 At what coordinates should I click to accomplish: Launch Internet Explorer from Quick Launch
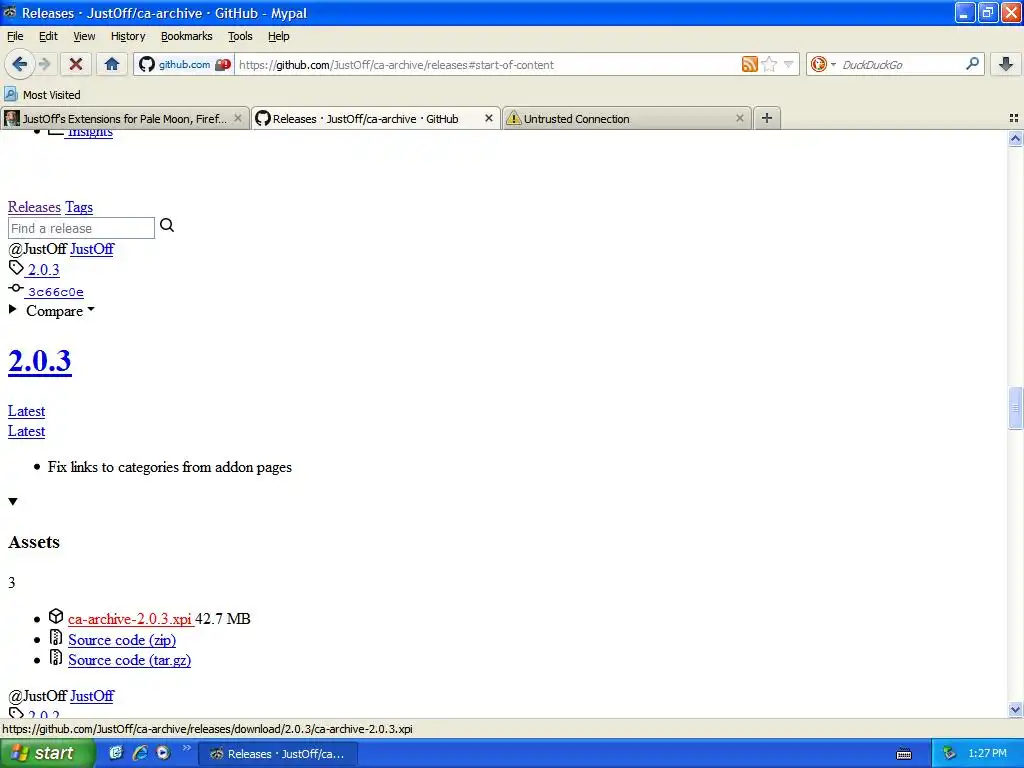pyautogui.click(x=139, y=753)
